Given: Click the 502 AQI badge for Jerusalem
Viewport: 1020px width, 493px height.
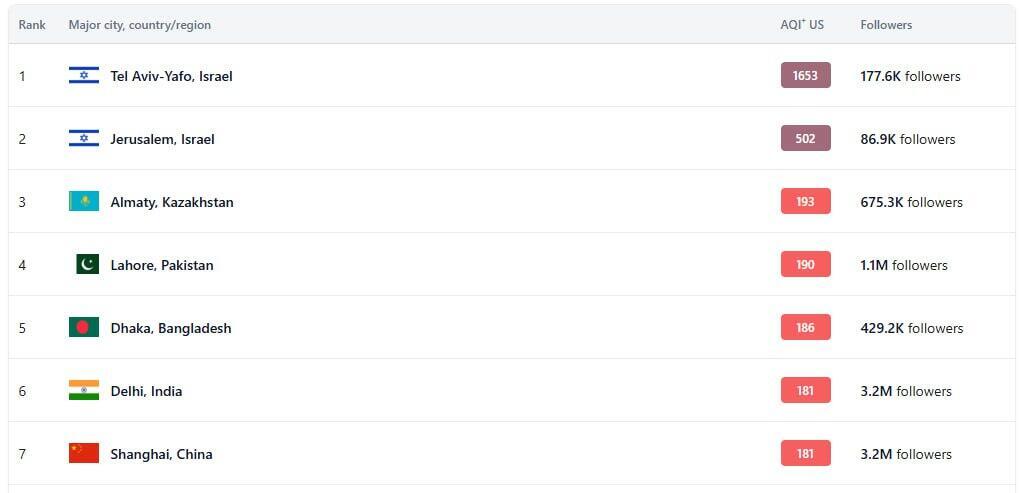Looking at the screenshot, I should tap(805, 138).
